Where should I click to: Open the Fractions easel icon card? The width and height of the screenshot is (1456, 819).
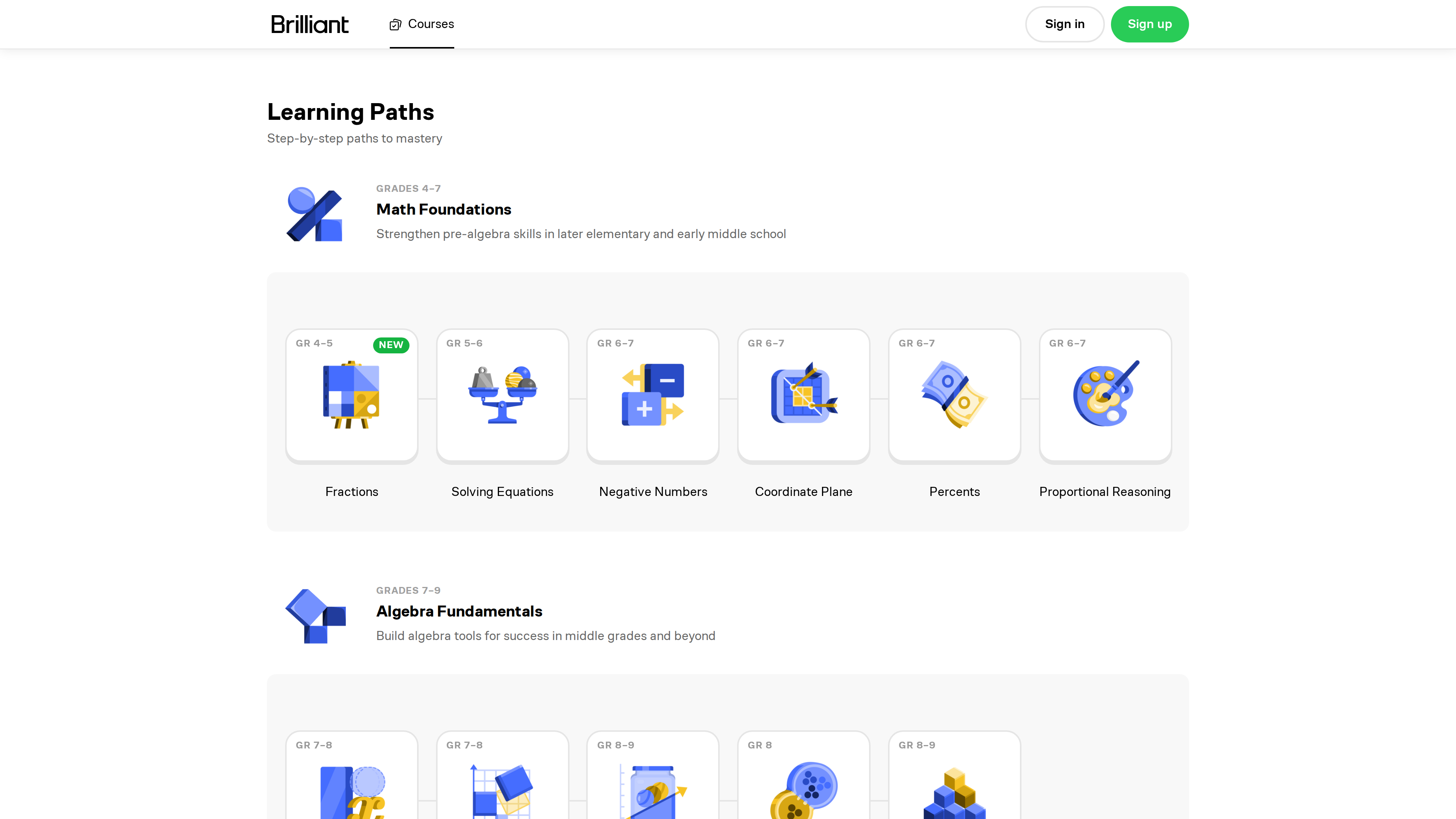click(351, 396)
